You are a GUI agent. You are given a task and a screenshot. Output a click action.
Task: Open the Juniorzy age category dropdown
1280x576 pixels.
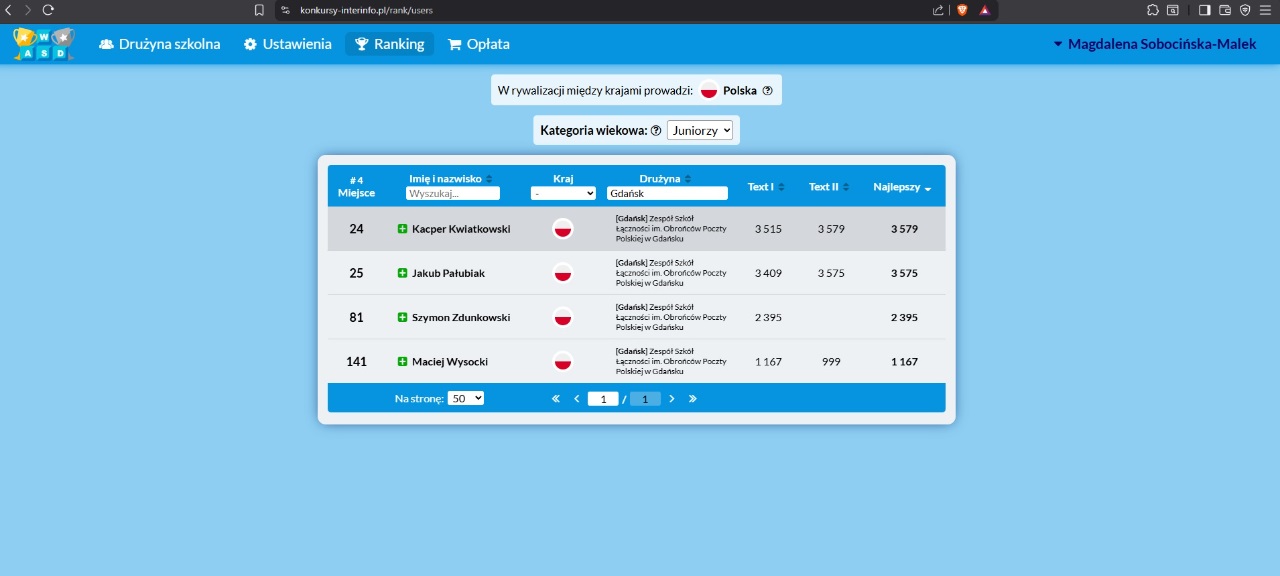pos(700,130)
